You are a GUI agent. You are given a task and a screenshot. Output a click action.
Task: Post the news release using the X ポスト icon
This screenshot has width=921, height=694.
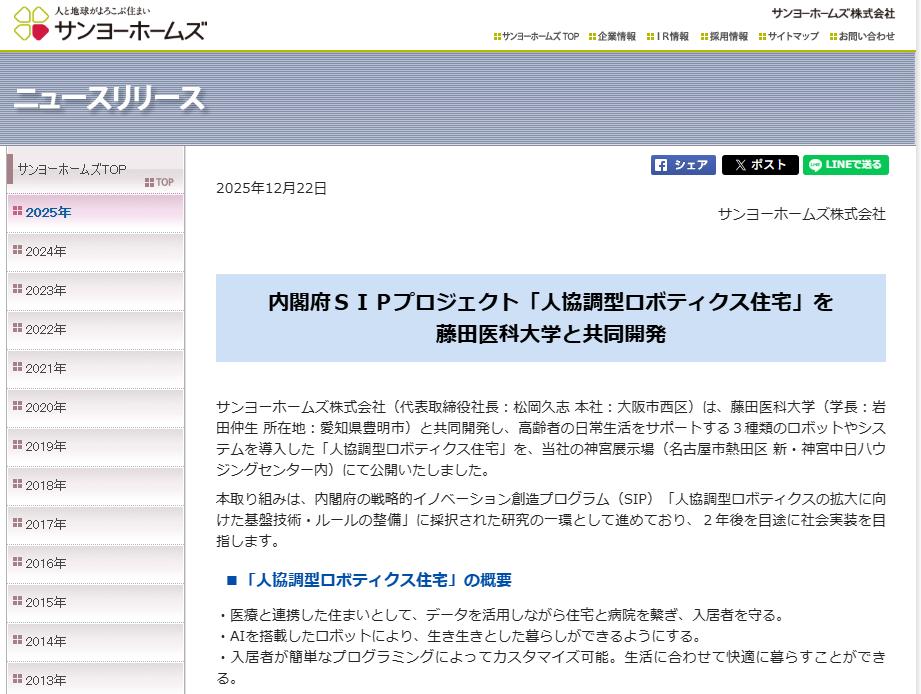click(760, 166)
